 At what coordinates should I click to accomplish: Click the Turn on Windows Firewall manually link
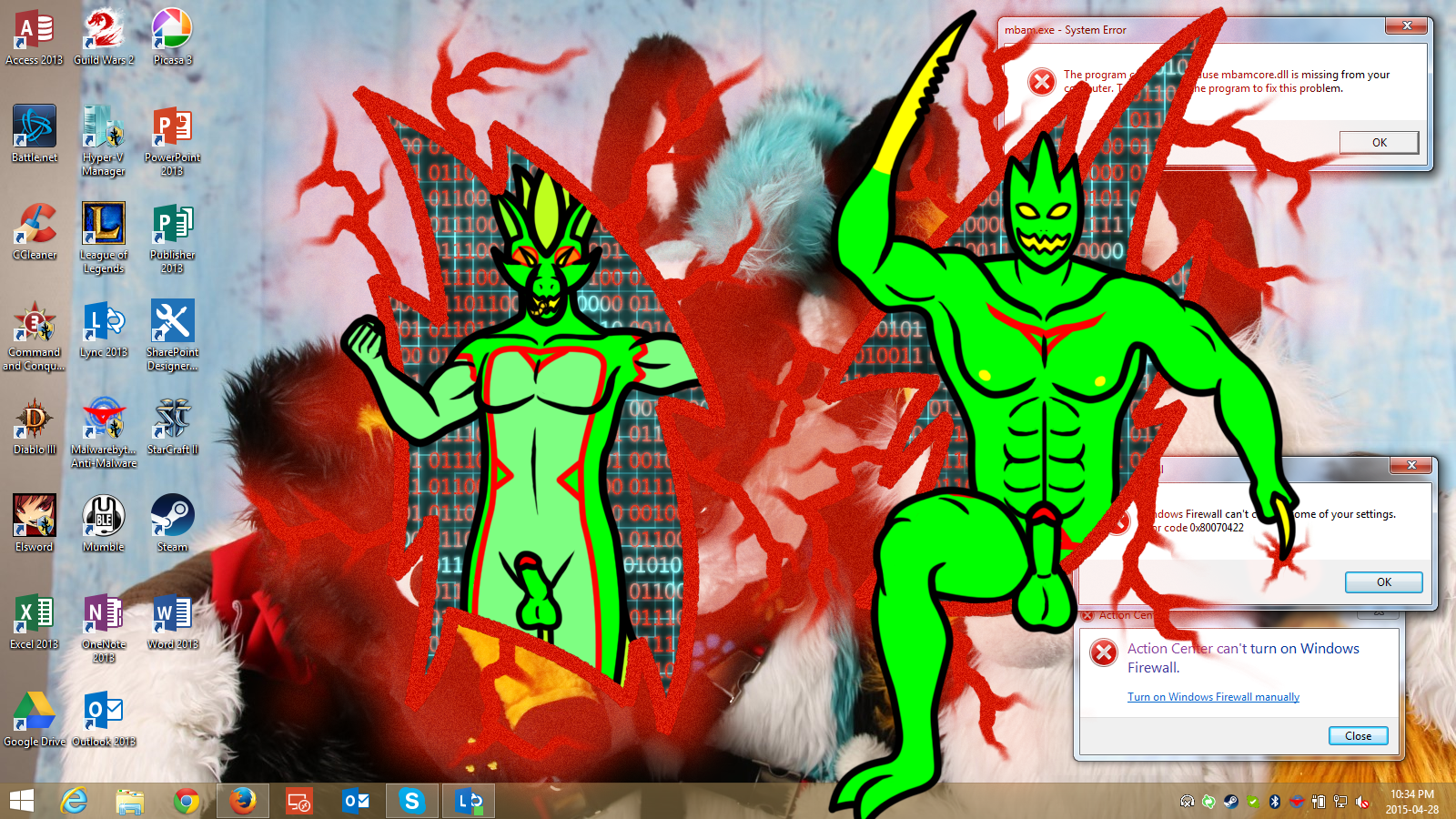(x=1213, y=697)
